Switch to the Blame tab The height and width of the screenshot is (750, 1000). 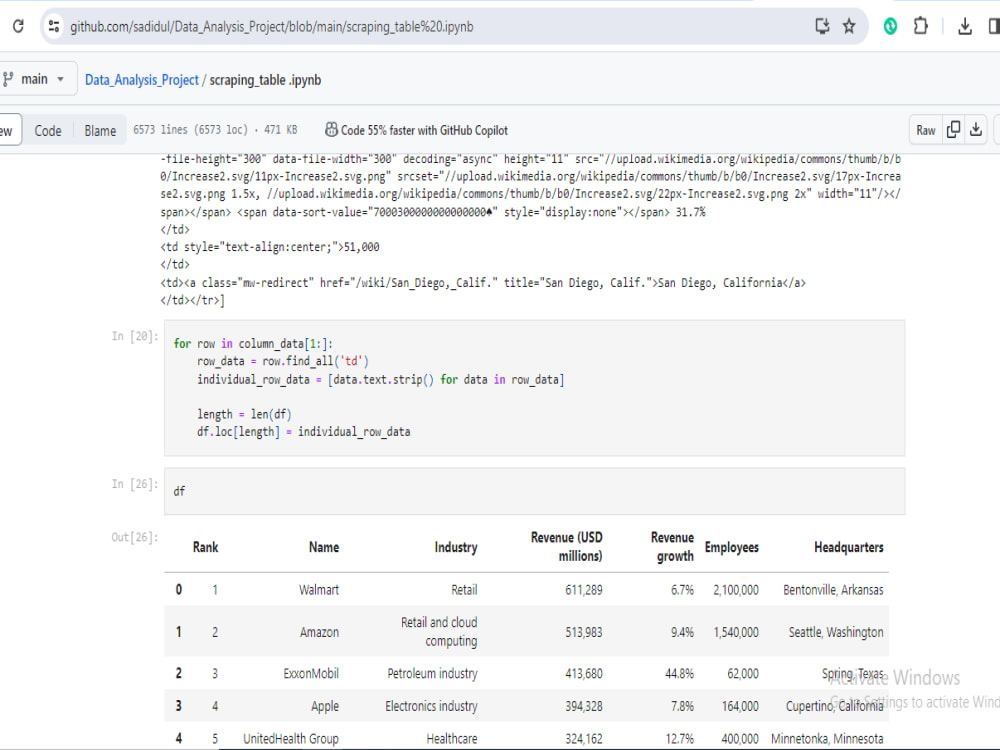click(99, 130)
